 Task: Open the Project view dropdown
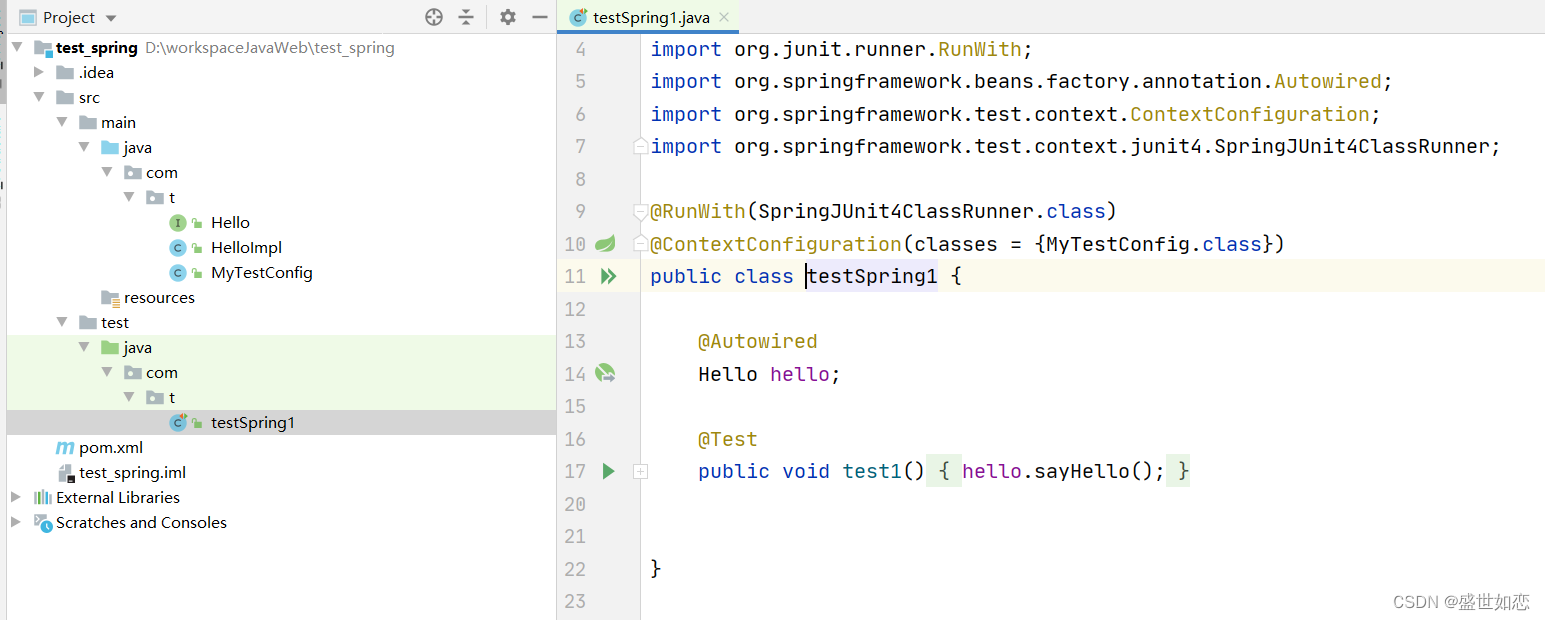pos(111,18)
